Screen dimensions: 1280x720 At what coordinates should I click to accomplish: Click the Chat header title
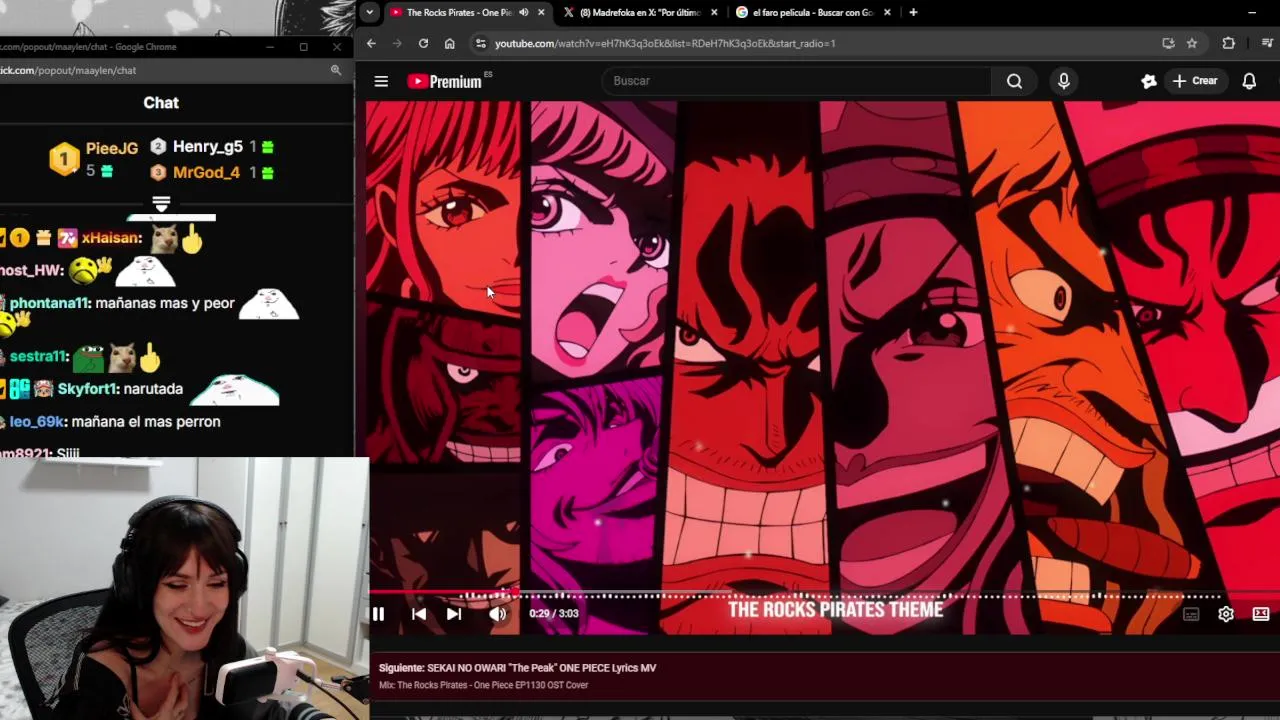(x=161, y=103)
